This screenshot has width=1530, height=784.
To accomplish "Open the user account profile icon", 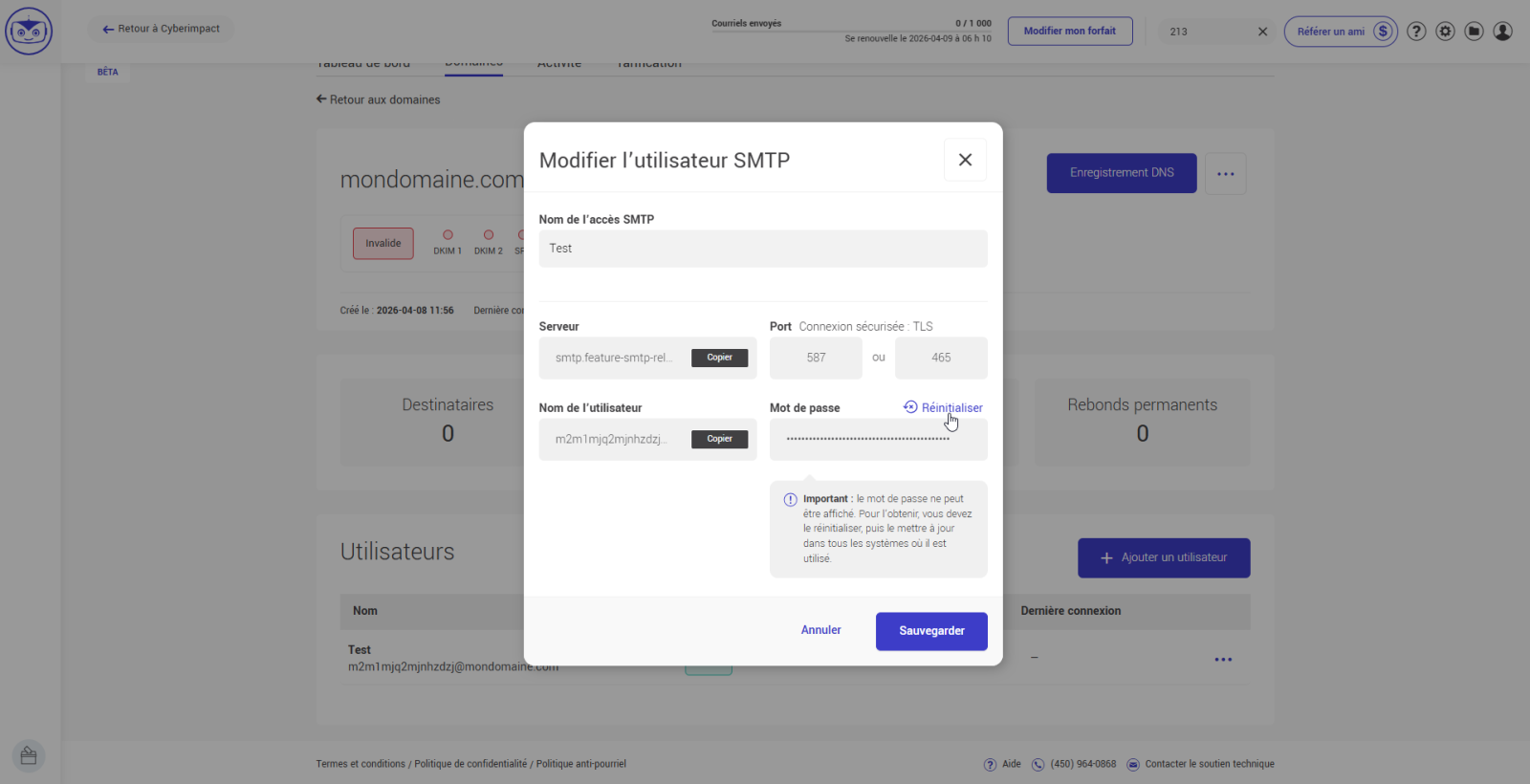I will pos(1502,32).
